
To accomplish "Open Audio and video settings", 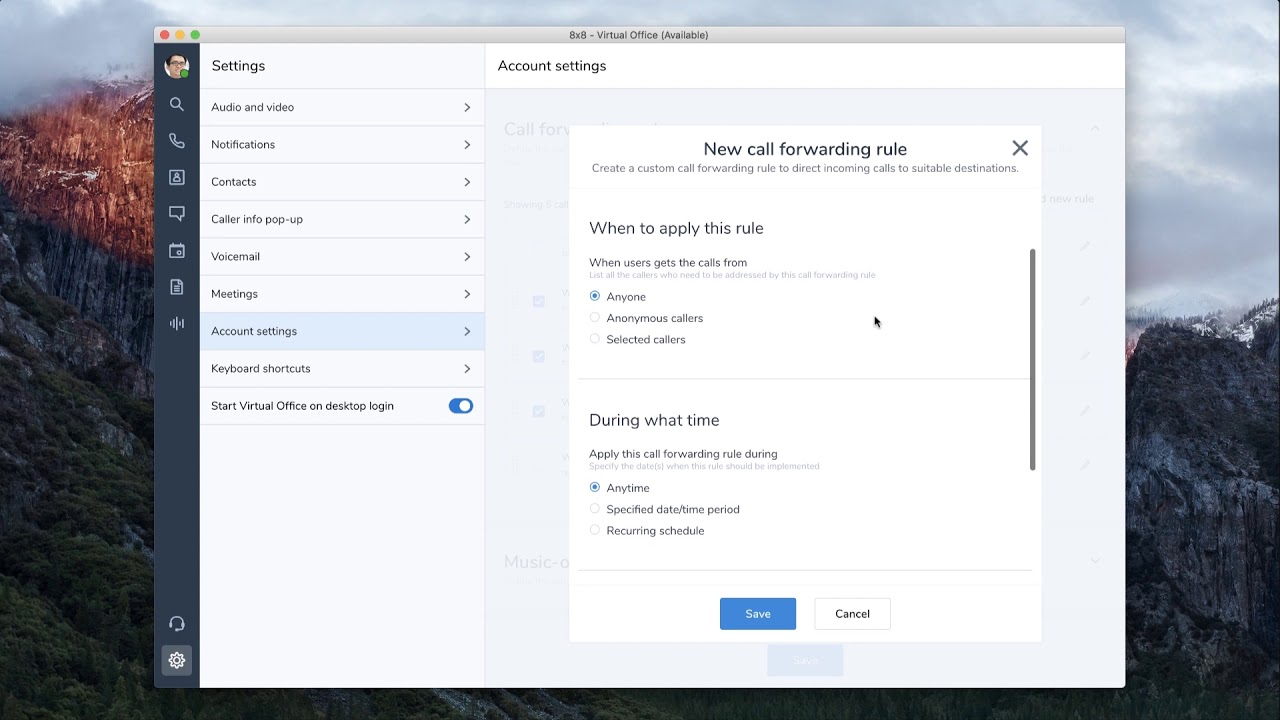I will 342,107.
